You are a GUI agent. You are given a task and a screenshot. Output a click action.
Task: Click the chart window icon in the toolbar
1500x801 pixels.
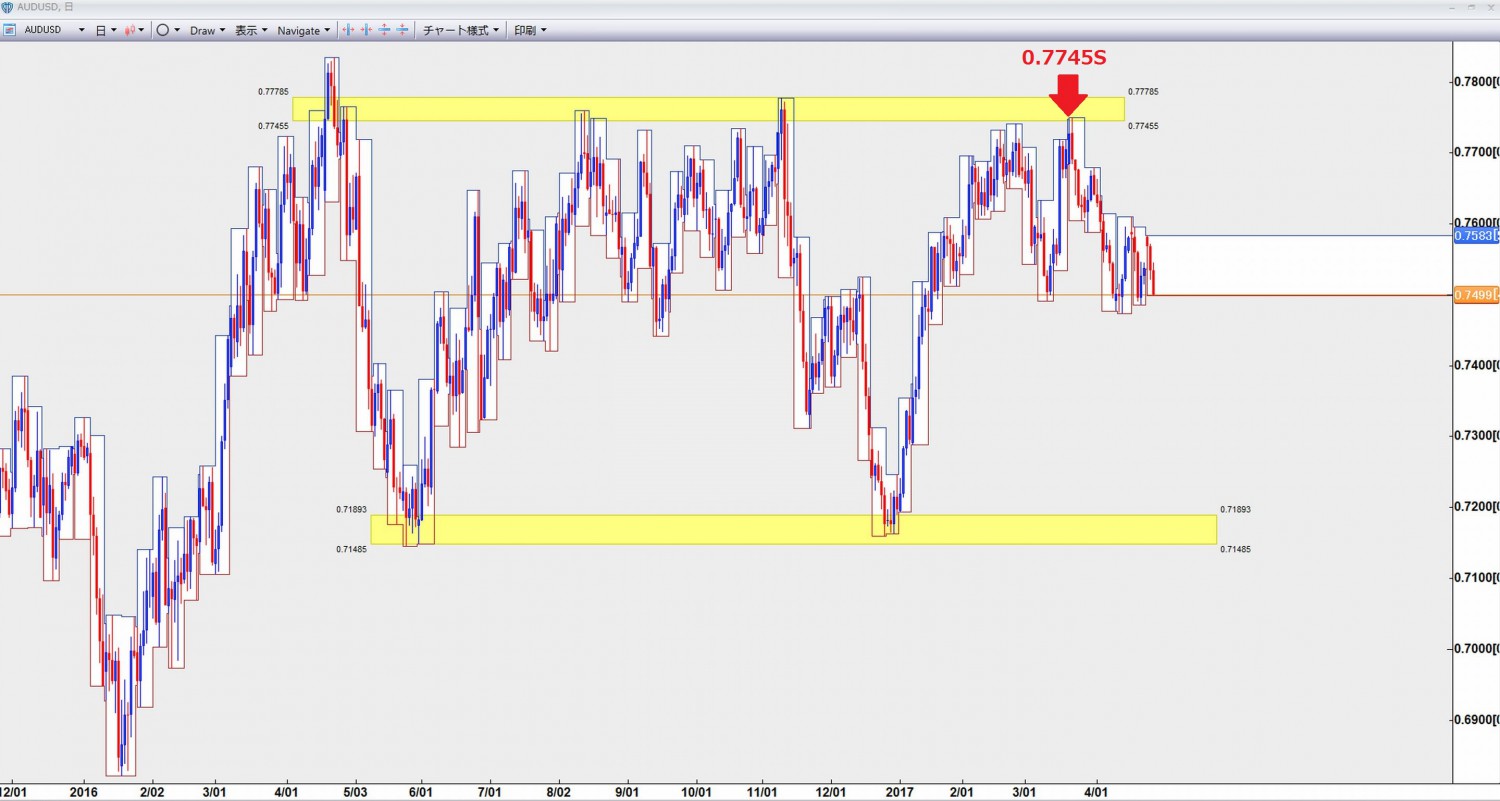pos(11,30)
